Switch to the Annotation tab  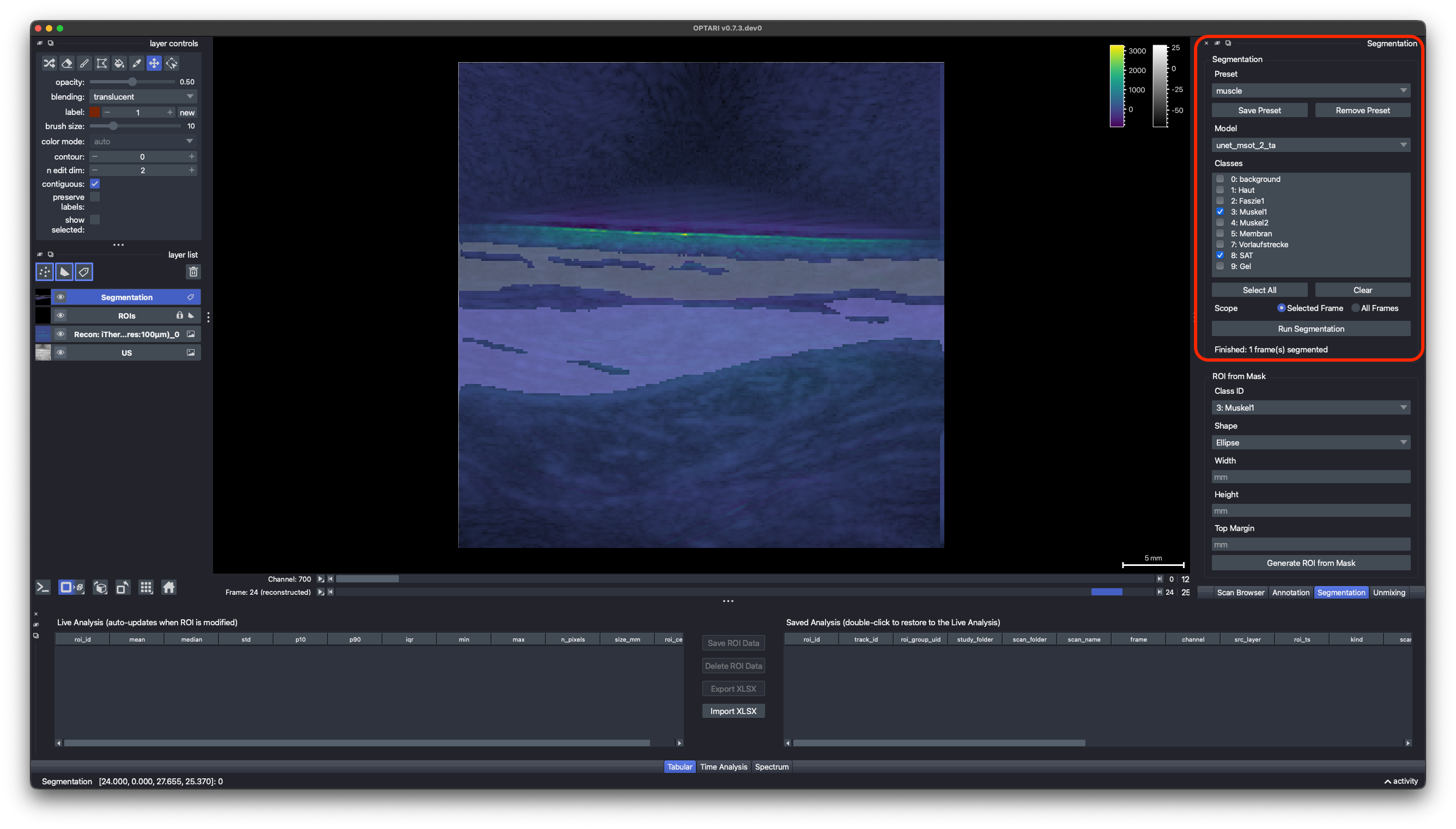point(1290,593)
